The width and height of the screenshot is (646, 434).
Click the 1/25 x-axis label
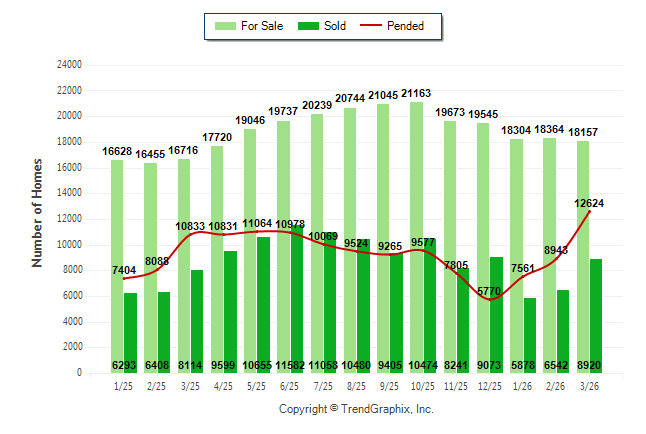(124, 386)
